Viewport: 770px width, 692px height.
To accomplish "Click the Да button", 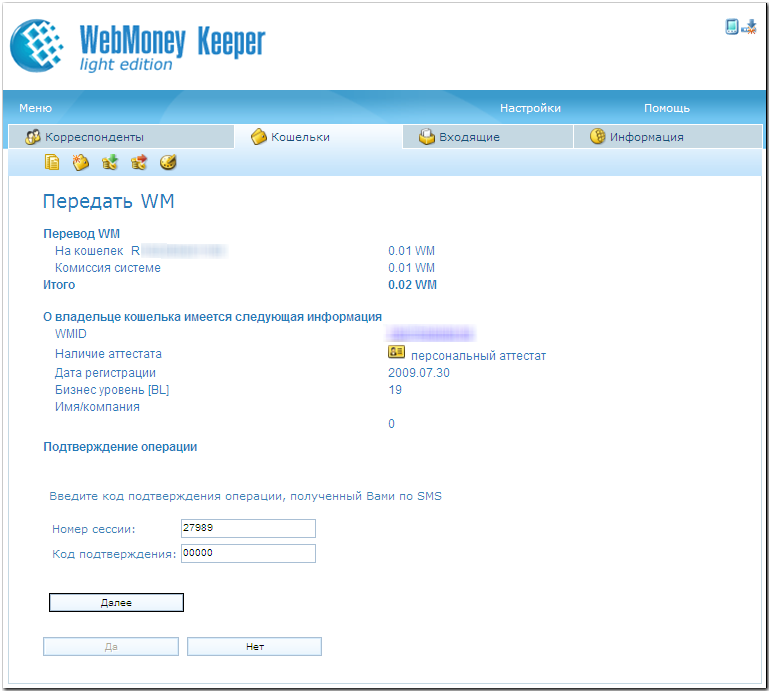I will pos(111,647).
